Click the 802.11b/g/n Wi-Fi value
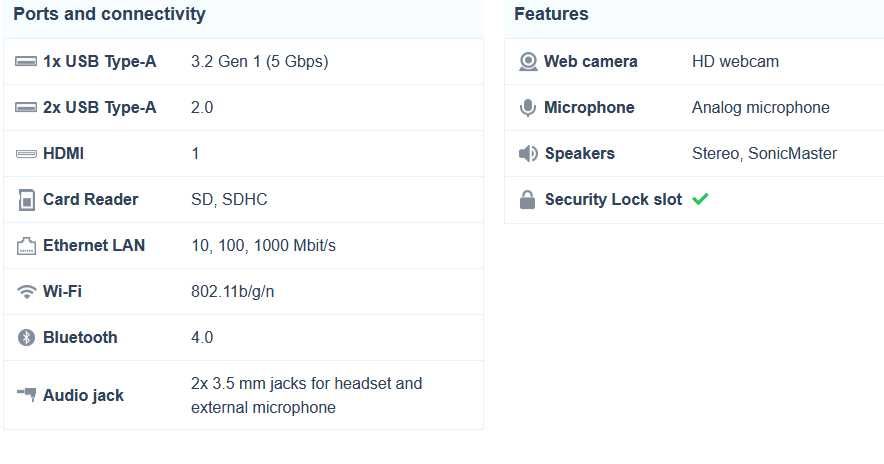Screen dimensions: 884x464 coord(233,292)
